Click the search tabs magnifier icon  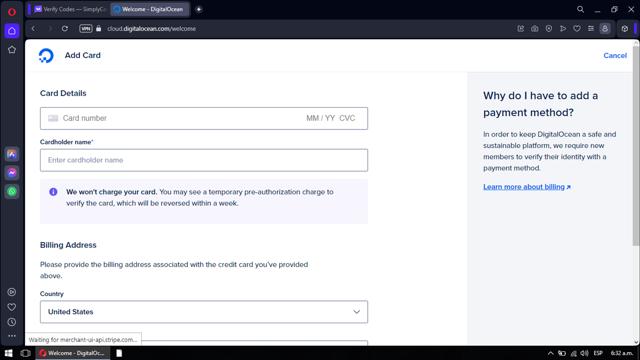[x=580, y=9]
